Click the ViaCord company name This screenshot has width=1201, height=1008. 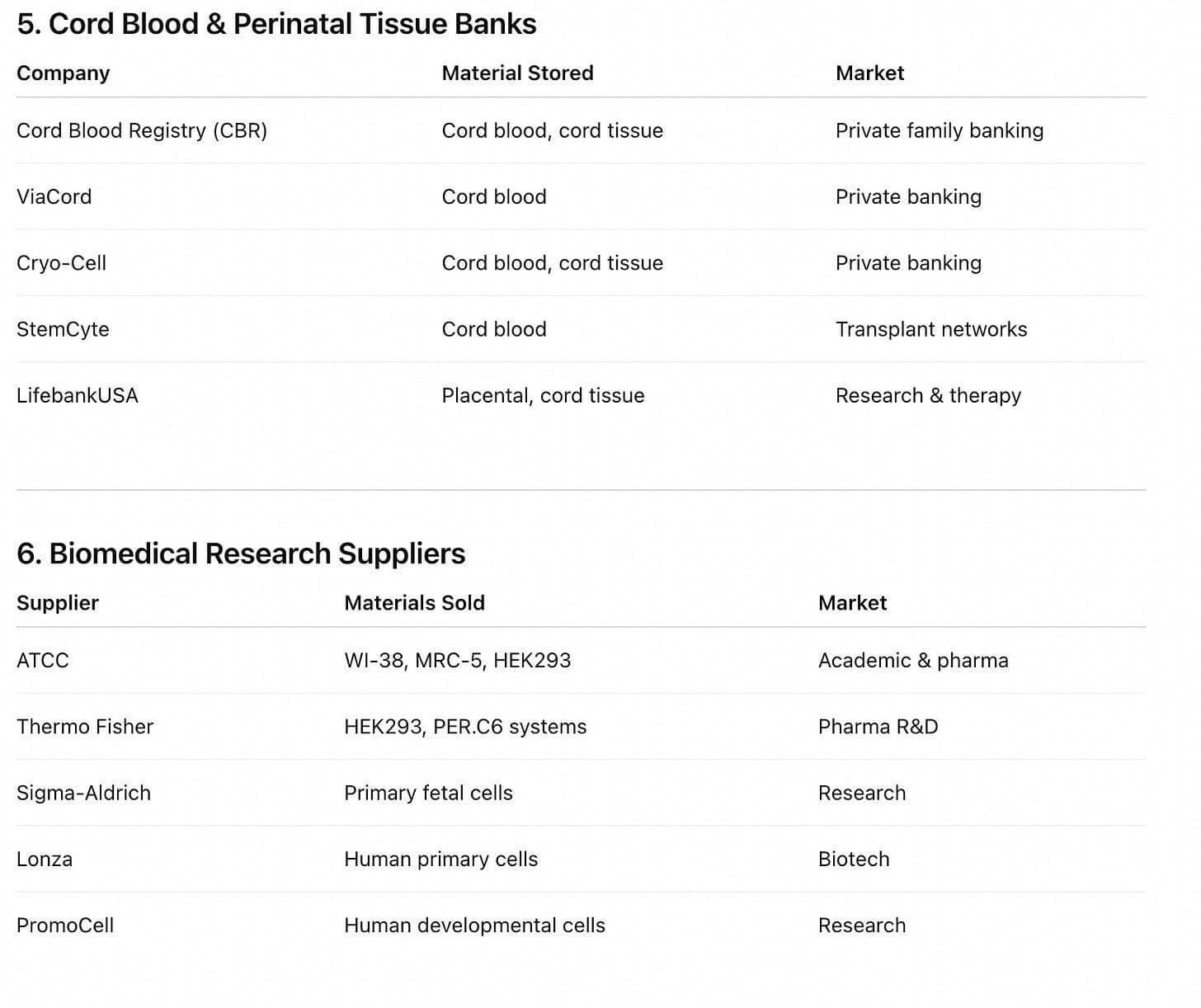(x=54, y=196)
